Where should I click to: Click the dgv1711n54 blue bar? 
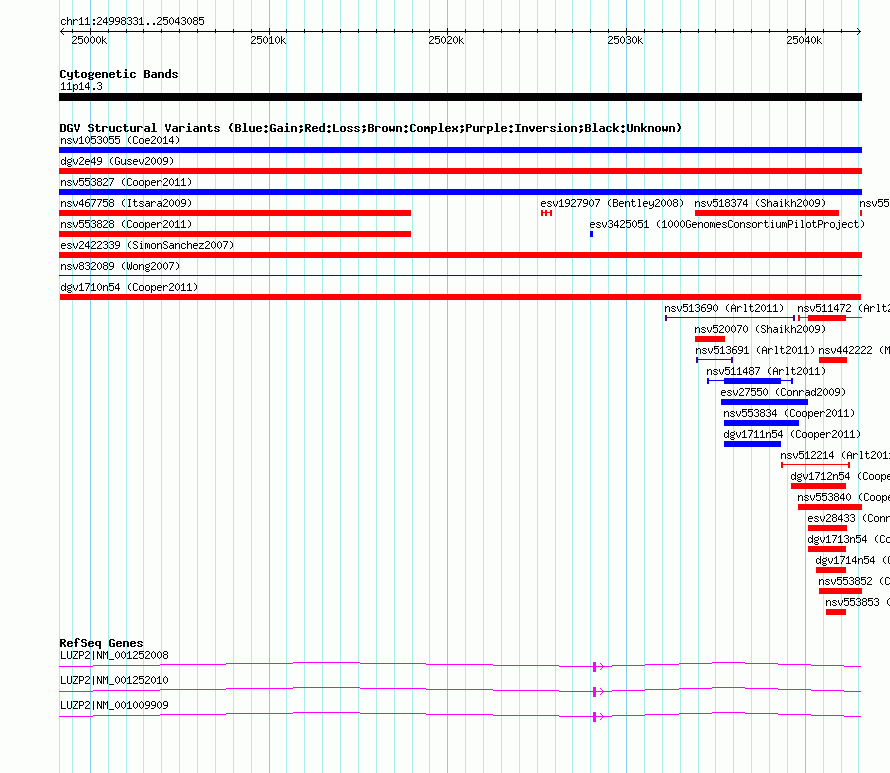click(x=752, y=444)
